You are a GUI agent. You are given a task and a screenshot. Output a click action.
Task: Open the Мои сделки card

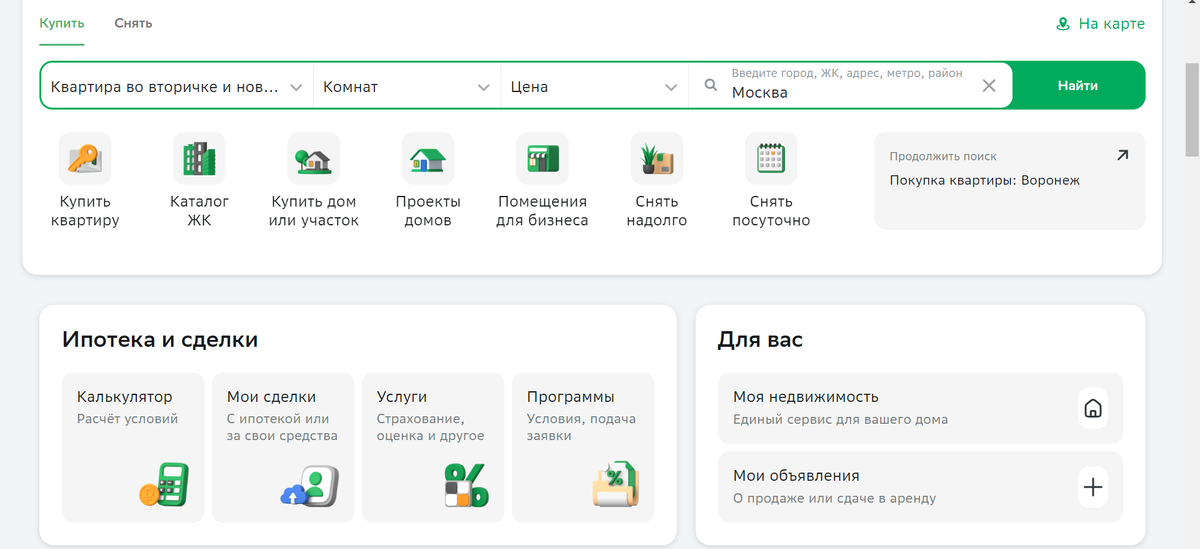283,448
